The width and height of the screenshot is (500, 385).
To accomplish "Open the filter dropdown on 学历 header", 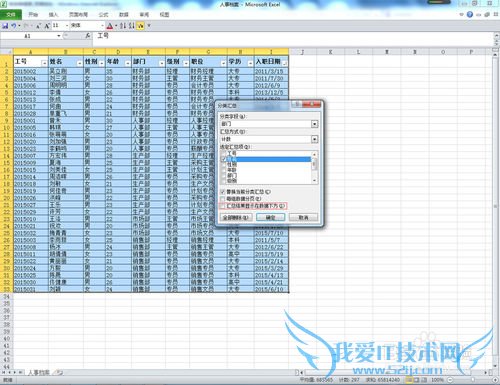I will pos(250,63).
